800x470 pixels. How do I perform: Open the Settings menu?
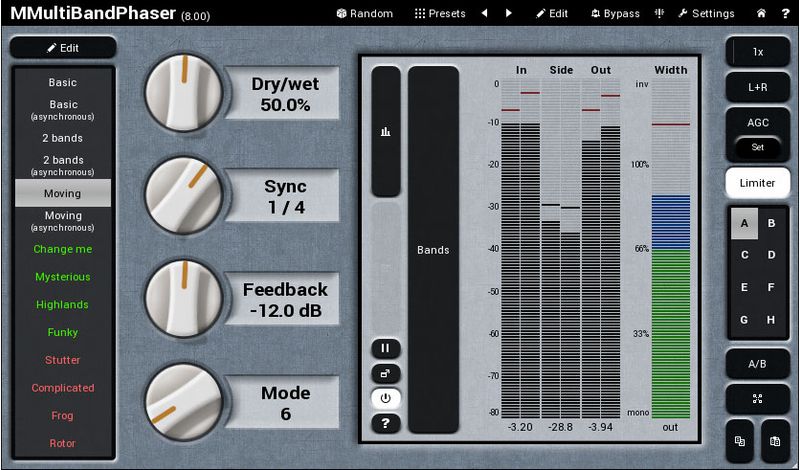coord(705,14)
